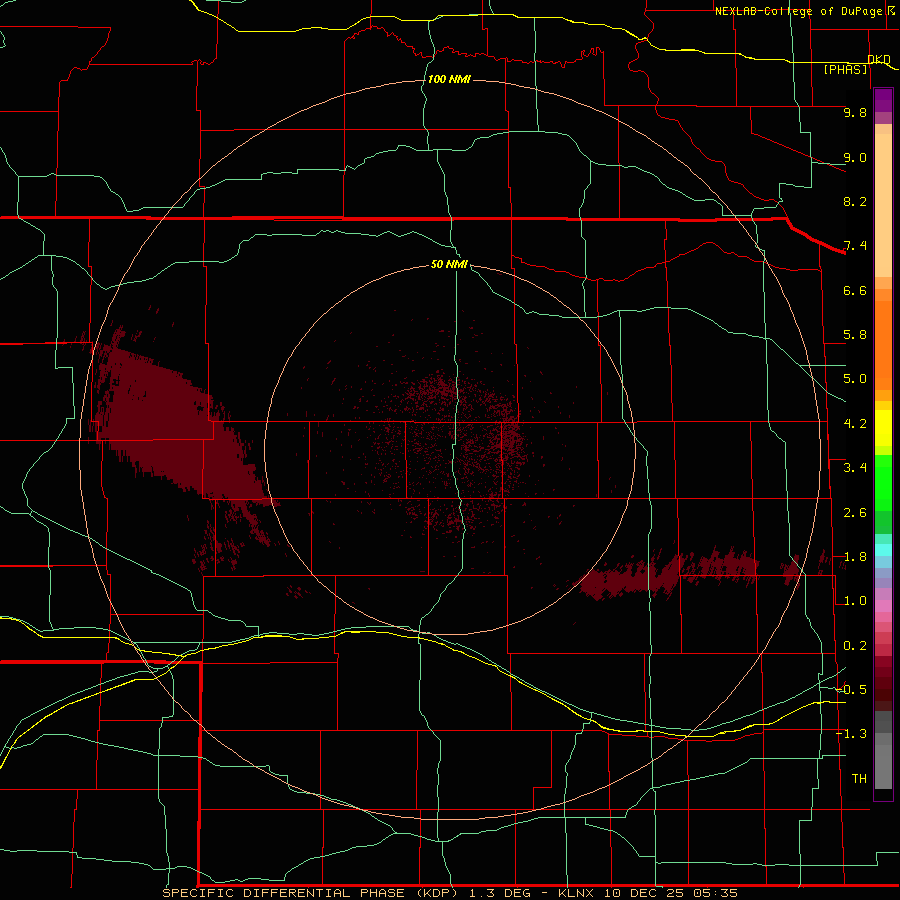900x900 pixels.
Task: Click the 9.8 scale value
Action: (855, 112)
